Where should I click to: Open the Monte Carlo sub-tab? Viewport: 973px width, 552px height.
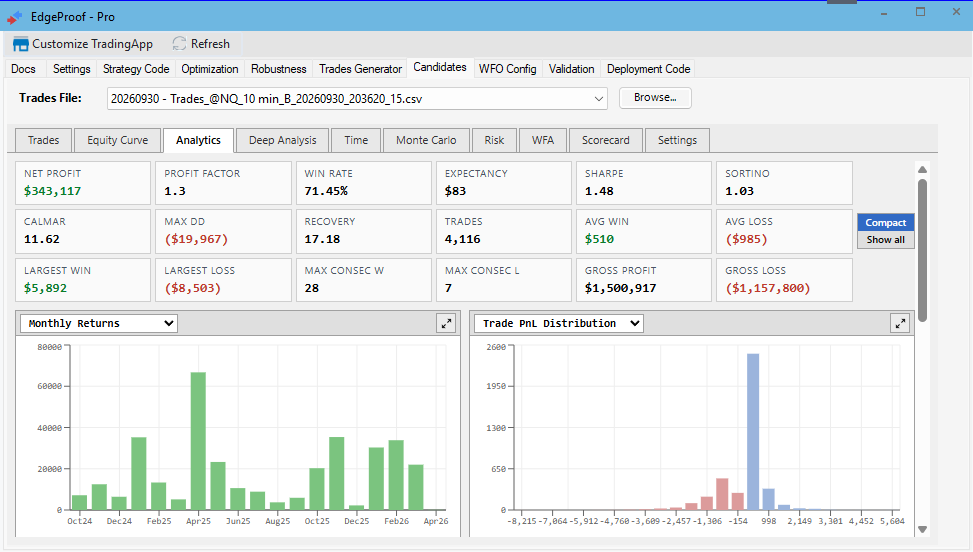tap(426, 140)
